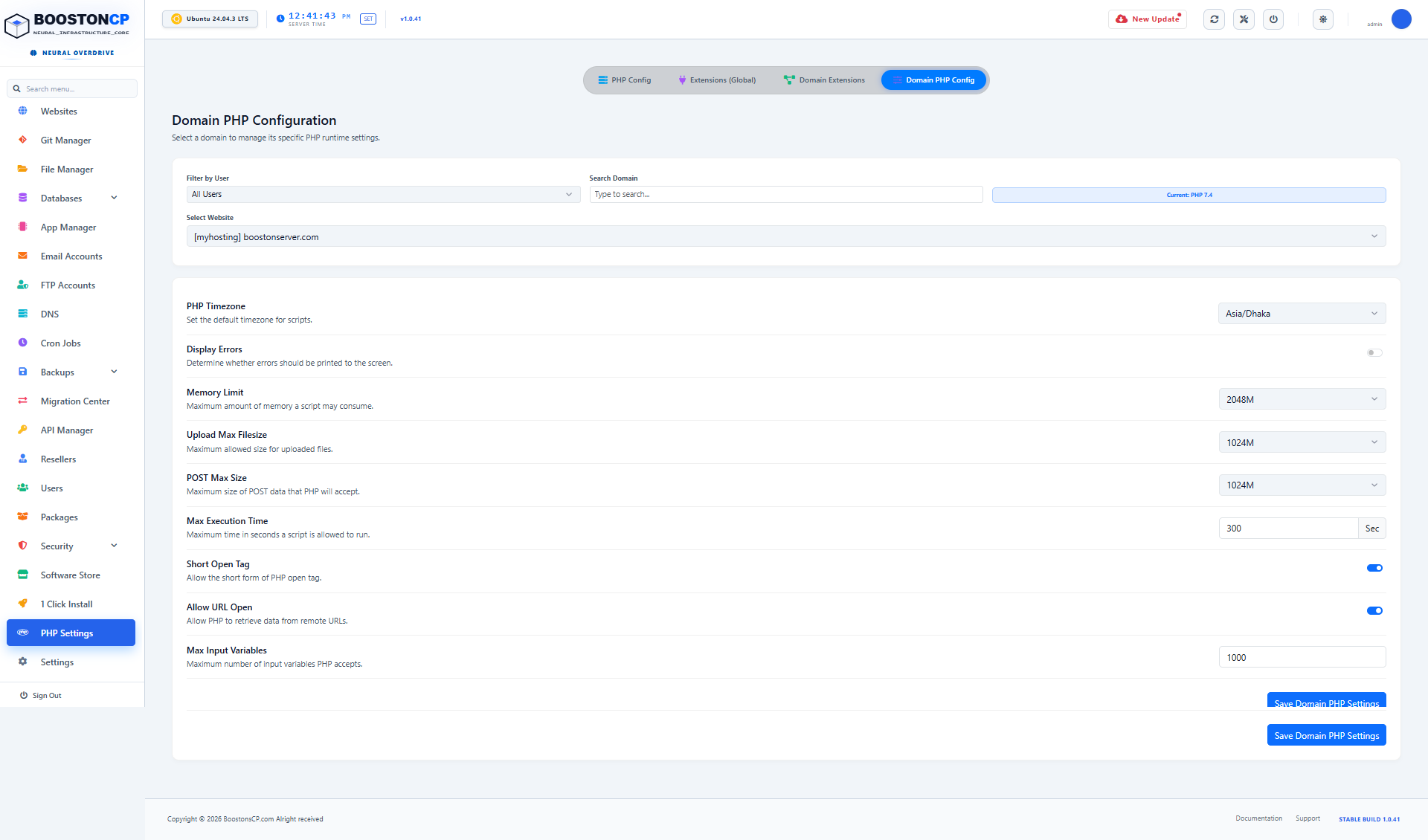Open the tools wrench icon in header
The height and width of the screenshot is (840, 1428).
click(1244, 19)
